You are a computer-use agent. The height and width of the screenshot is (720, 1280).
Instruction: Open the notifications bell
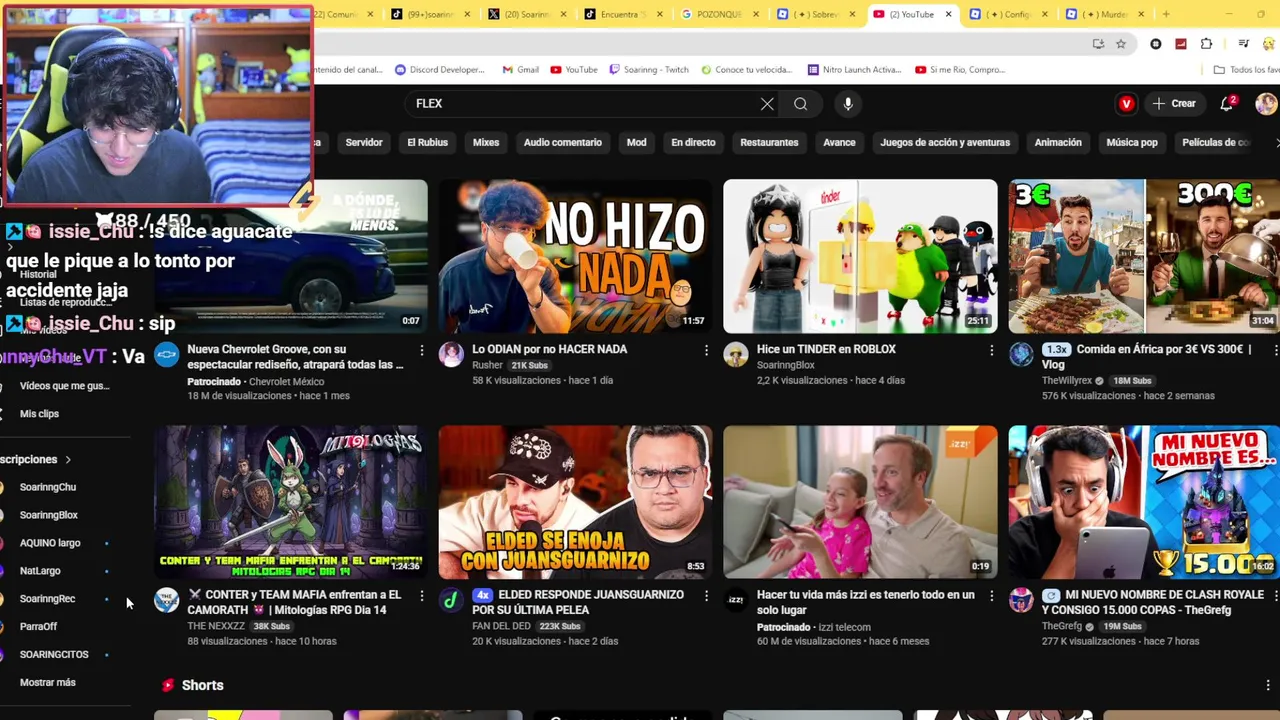pos(1227,103)
